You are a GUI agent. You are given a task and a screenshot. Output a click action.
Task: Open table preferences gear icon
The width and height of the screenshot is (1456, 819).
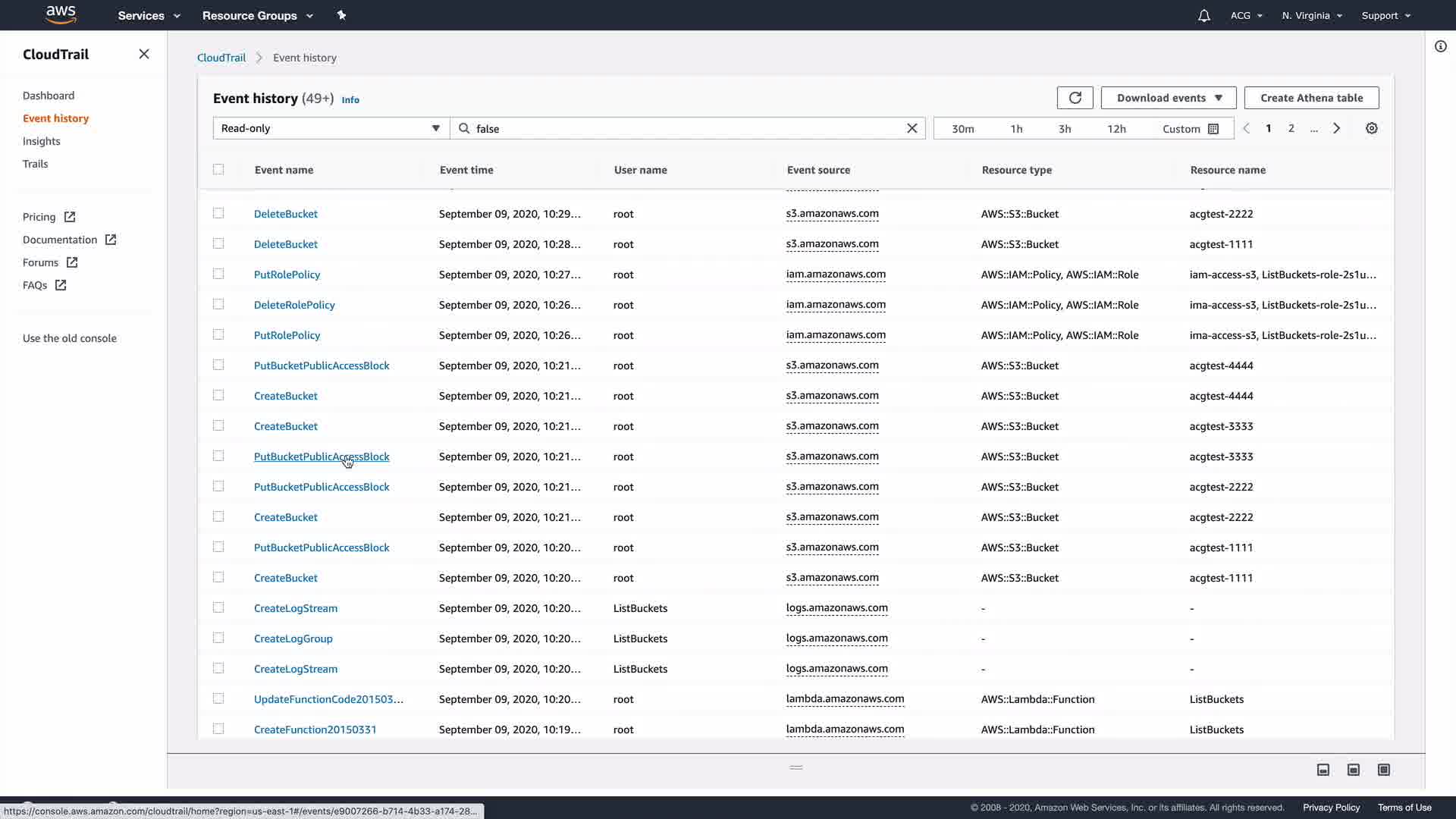[1371, 129]
